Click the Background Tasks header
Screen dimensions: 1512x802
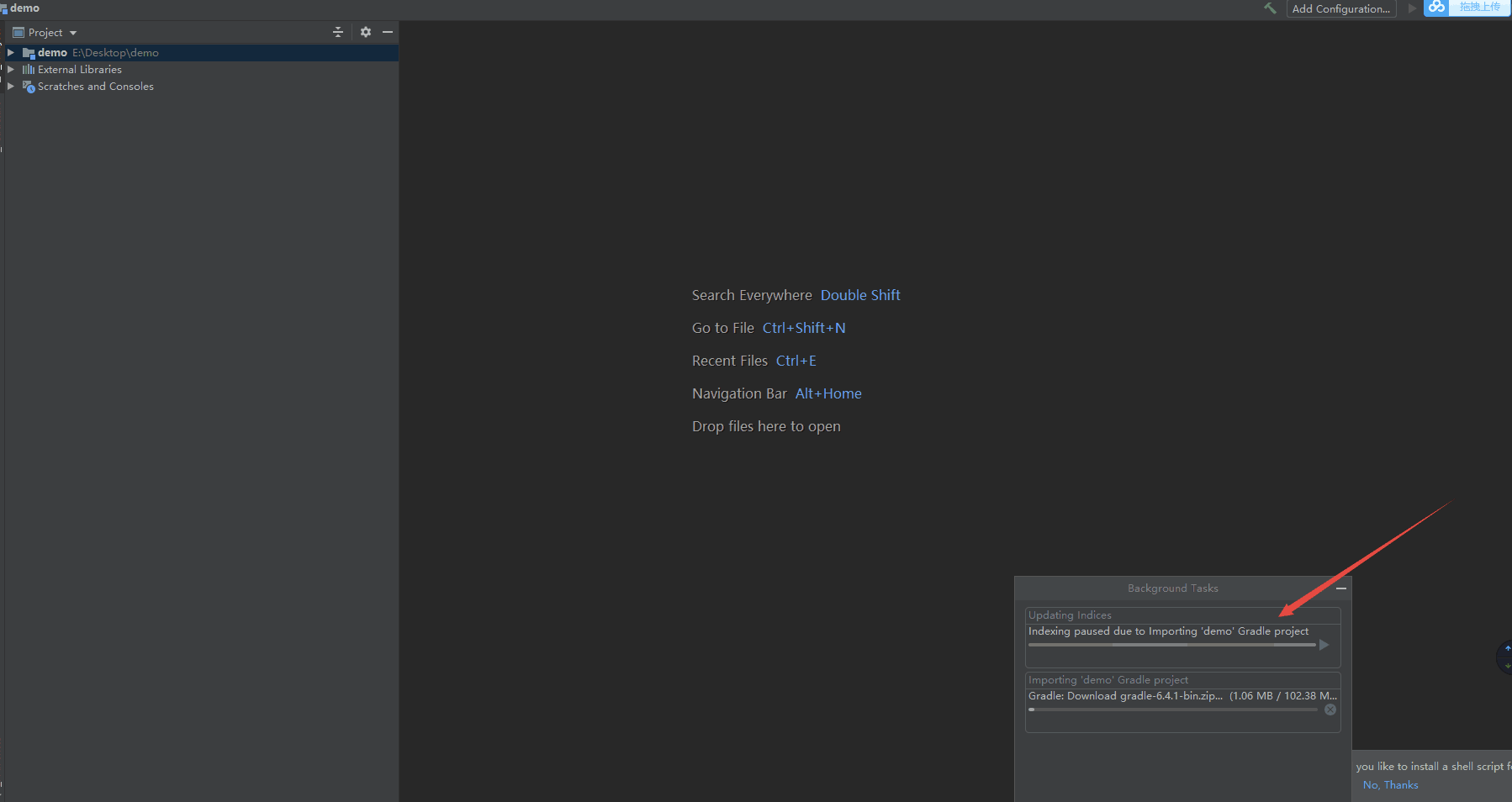pyautogui.click(x=1172, y=588)
